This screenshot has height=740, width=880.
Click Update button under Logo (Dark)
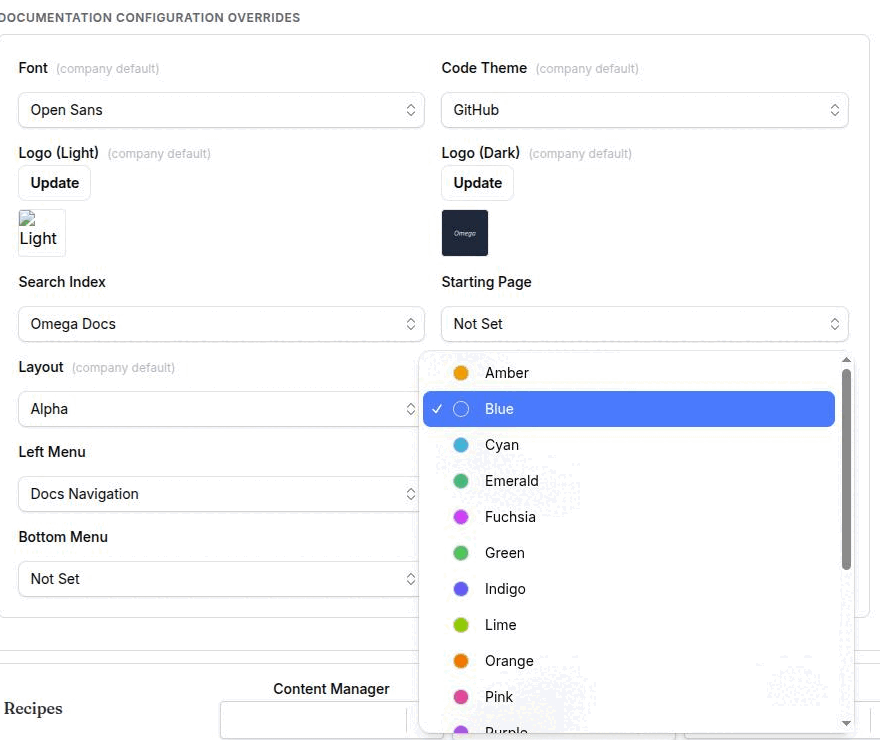tap(478, 183)
